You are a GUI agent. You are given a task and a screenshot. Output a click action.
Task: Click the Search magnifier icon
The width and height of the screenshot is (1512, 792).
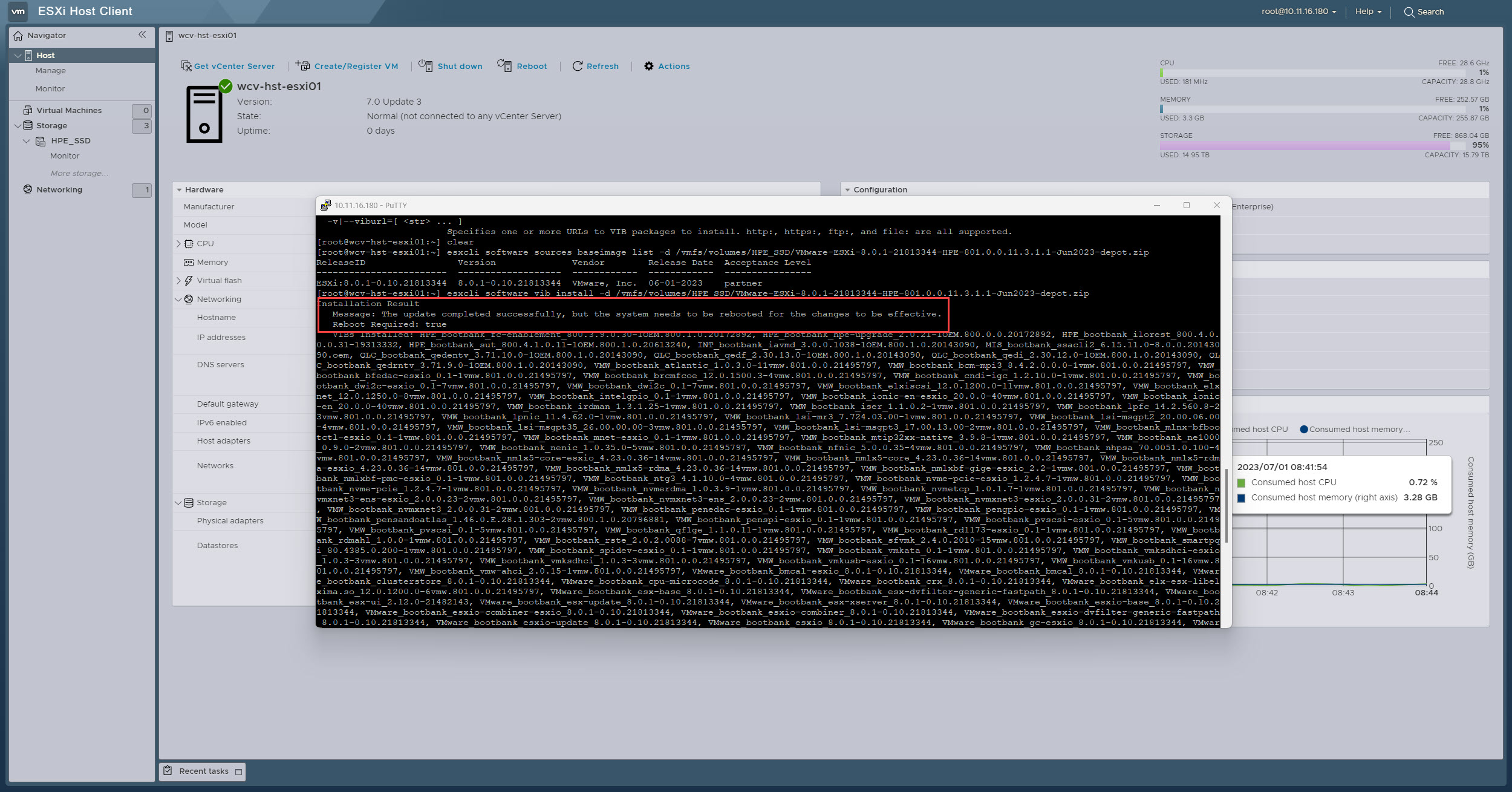coord(1409,12)
